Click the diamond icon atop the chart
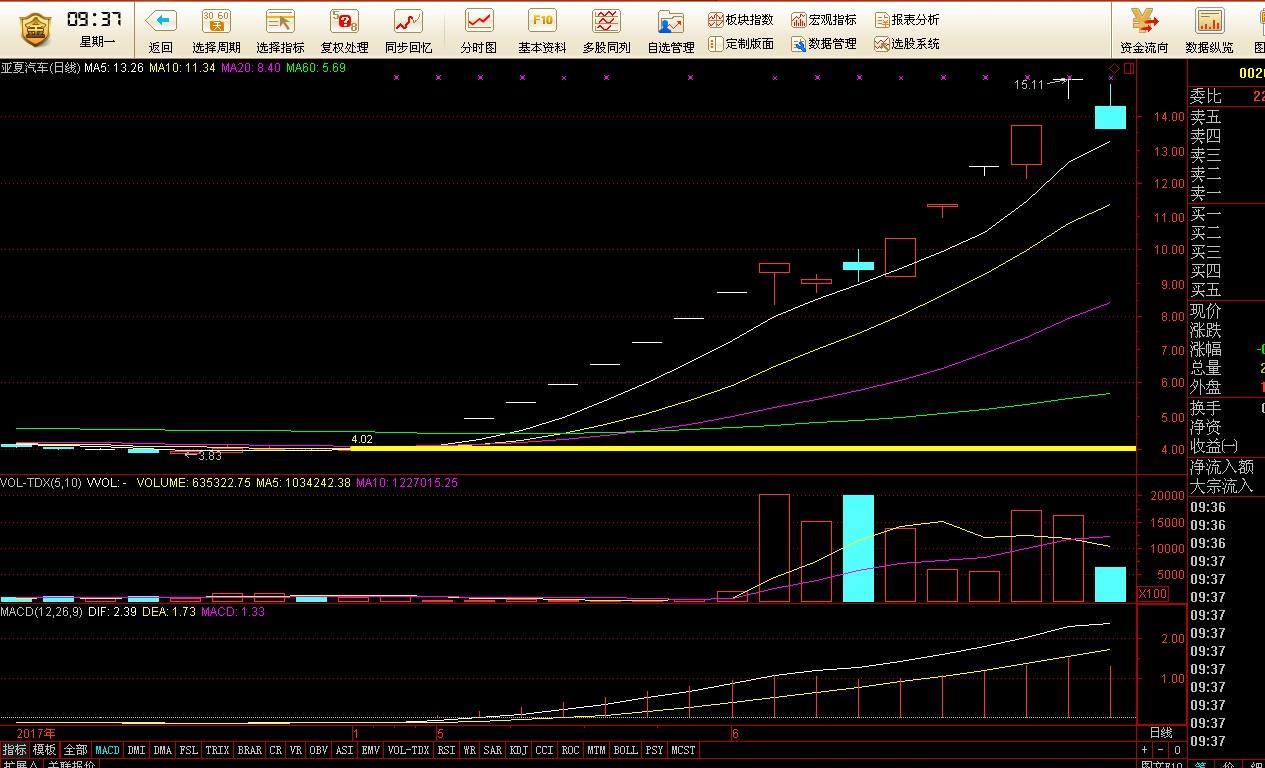Image resolution: width=1265 pixels, height=768 pixels. pyautogui.click(x=1114, y=68)
